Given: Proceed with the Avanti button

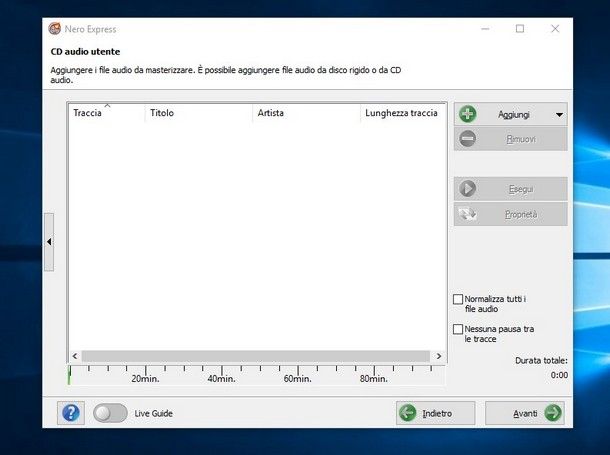Looking at the screenshot, I should click(524, 413).
